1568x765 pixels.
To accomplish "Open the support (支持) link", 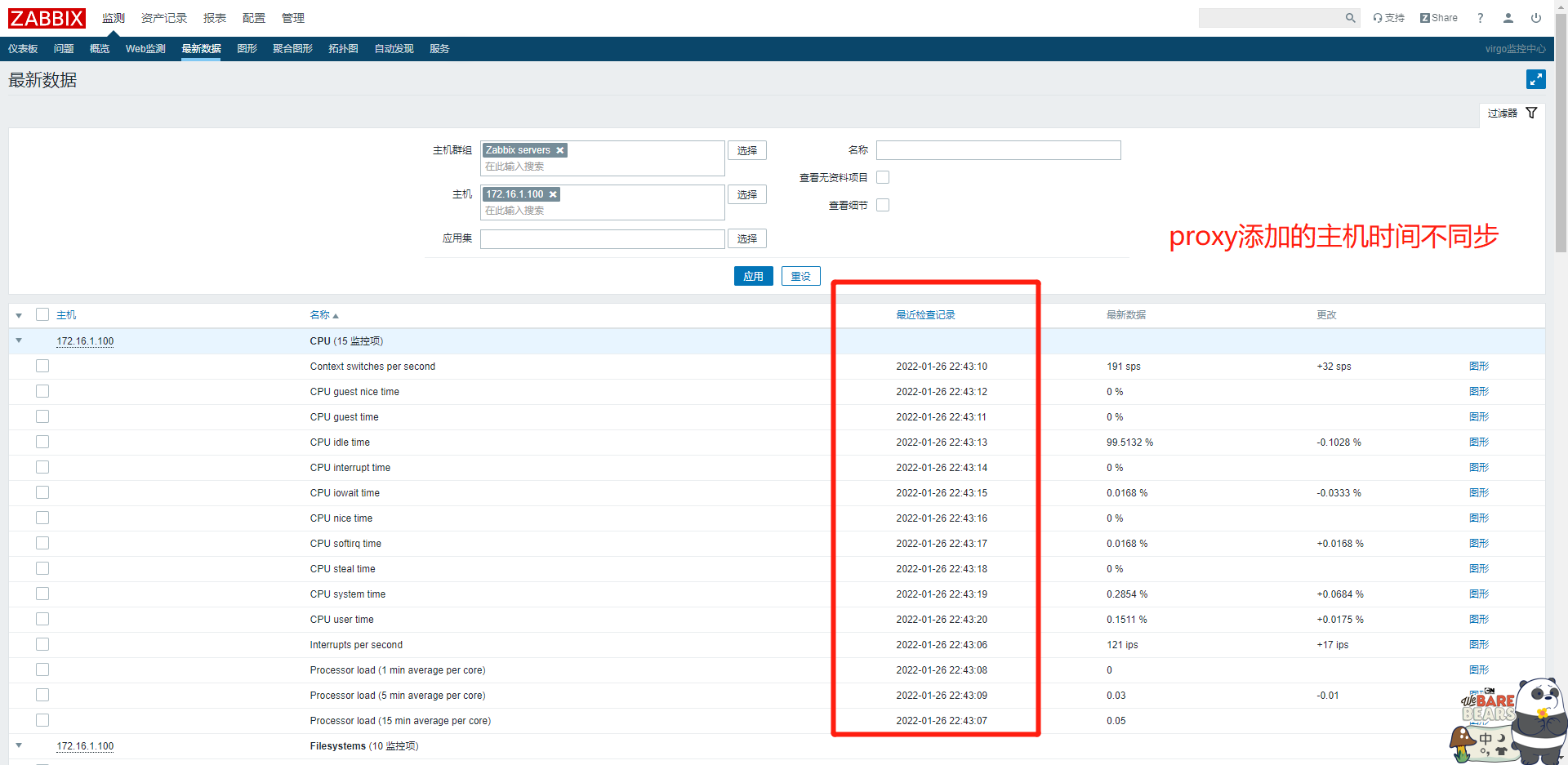I will (1388, 18).
